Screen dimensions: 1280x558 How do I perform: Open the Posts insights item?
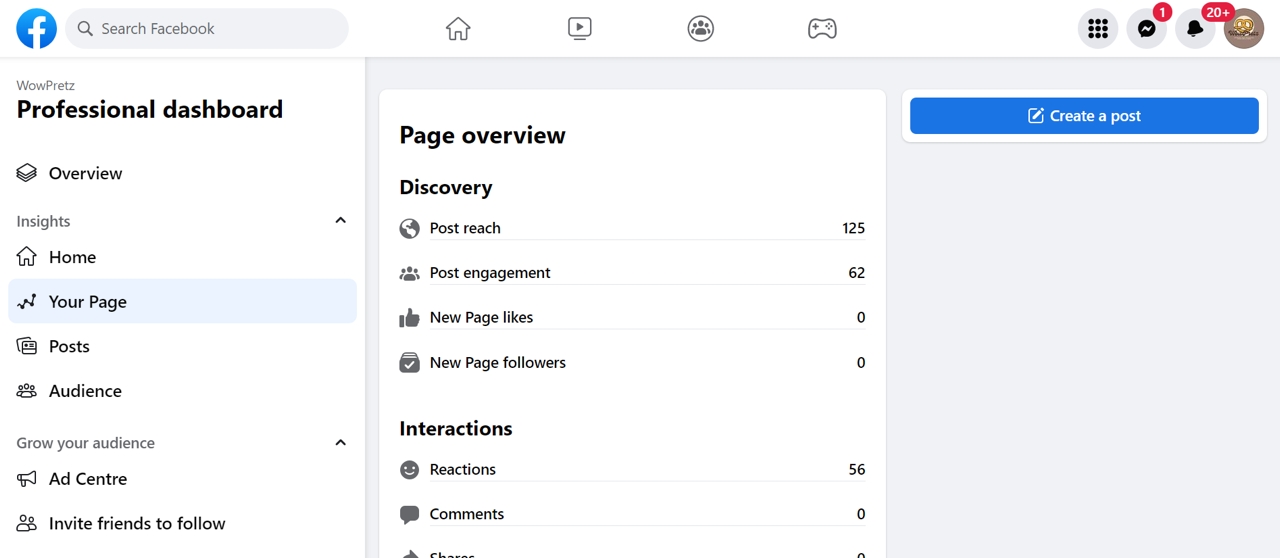point(69,346)
